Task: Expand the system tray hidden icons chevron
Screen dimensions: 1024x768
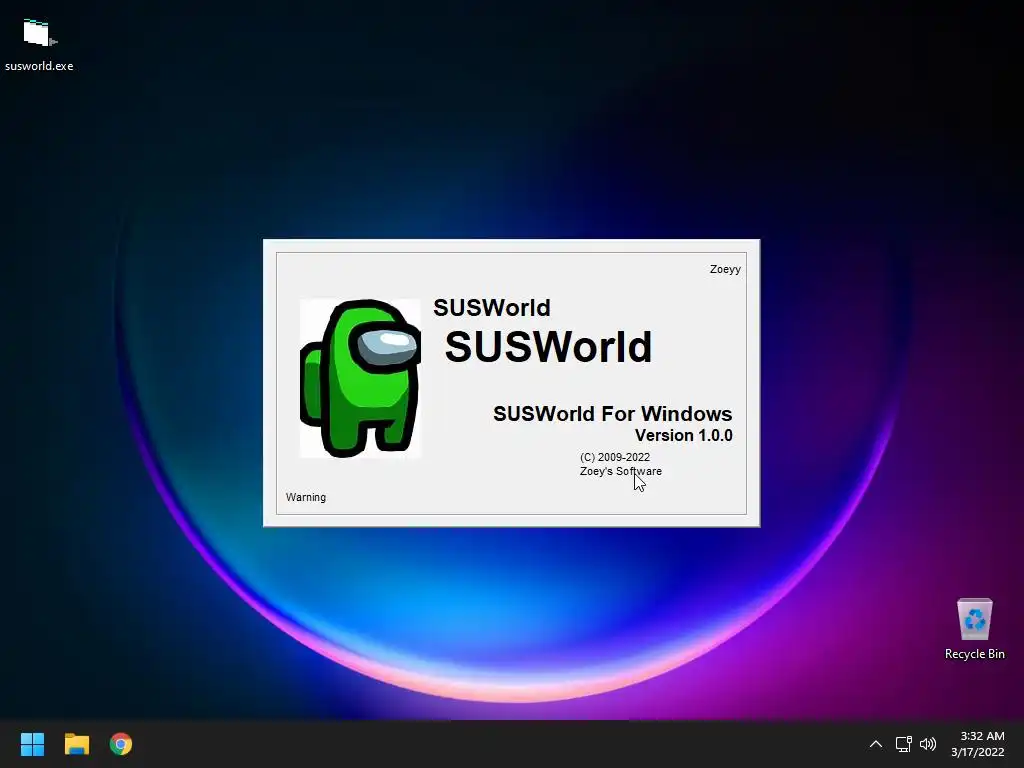Action: tap(876, 744)
